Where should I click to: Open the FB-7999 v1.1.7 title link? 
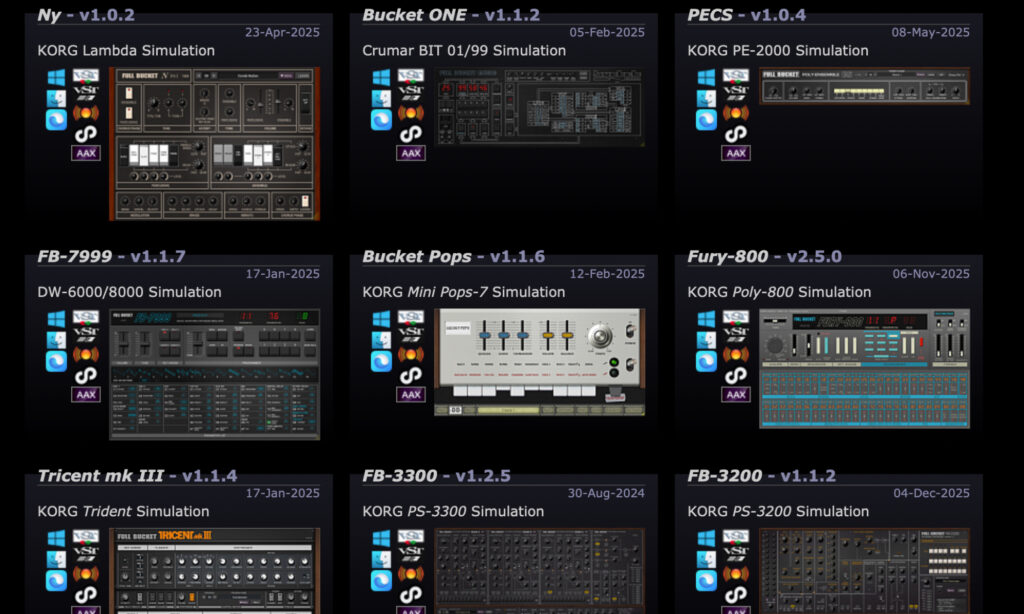point(111,256)
